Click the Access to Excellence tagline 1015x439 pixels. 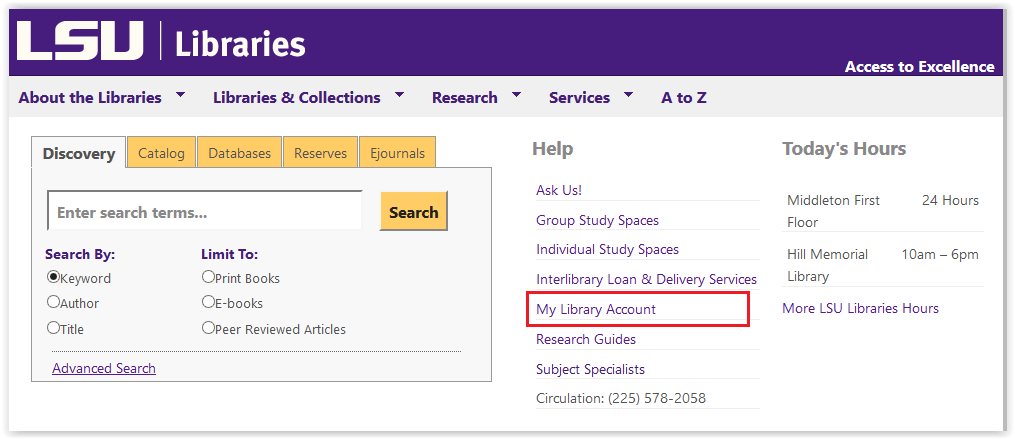(920, 67)
